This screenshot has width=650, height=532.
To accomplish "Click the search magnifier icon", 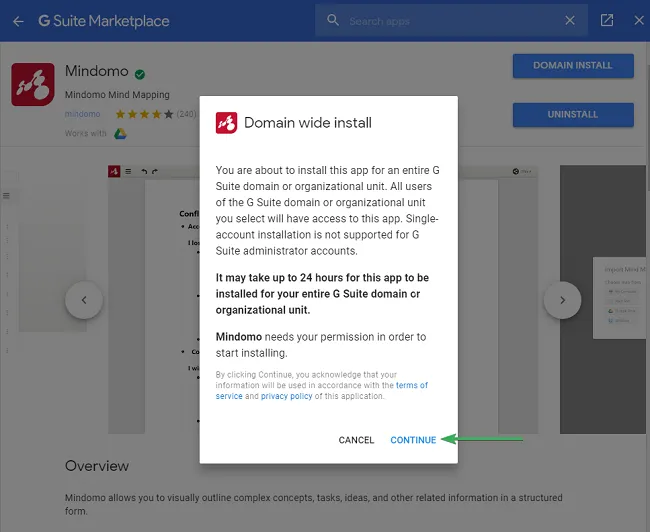I will pos(333,21).
